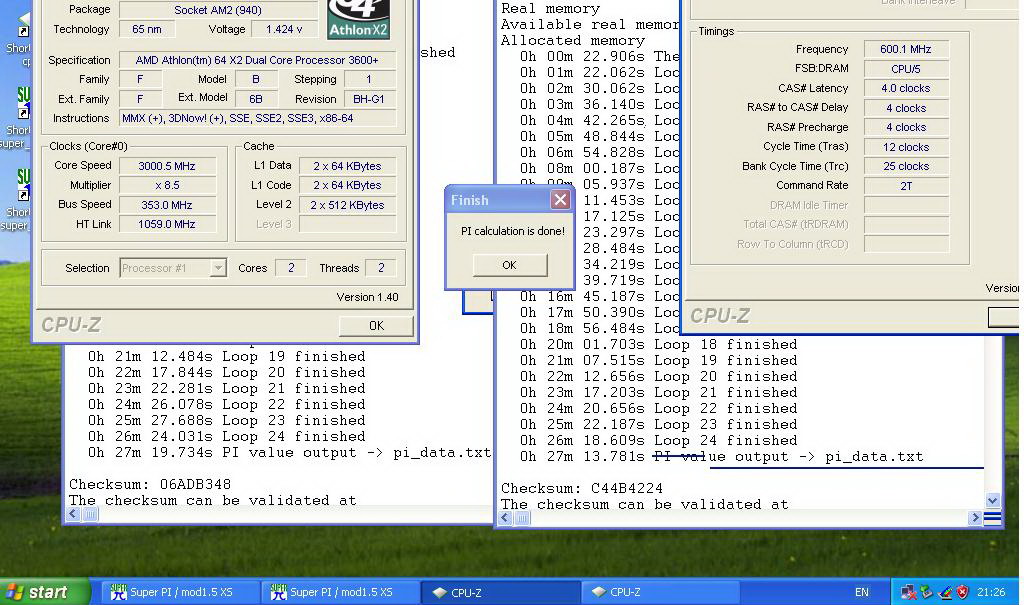1024x605 pixels.
Task: Select the CAS# Latency value 4.0 clocks
Action: pyautogui.click(x=906, y=89)
